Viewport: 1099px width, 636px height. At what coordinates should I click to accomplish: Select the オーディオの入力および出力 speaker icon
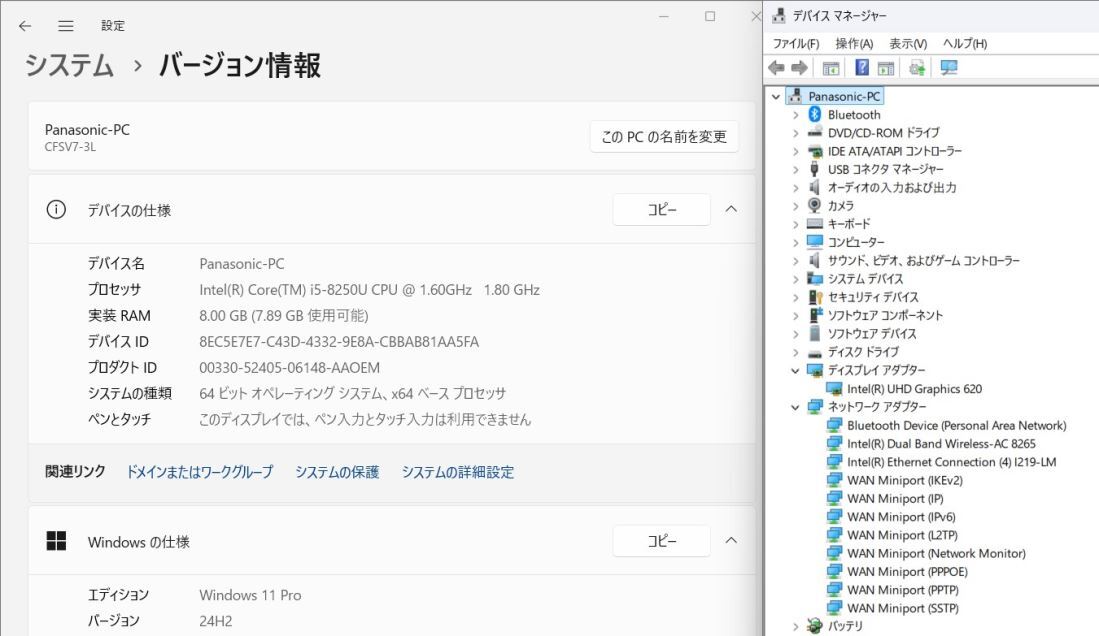[814, 187]
